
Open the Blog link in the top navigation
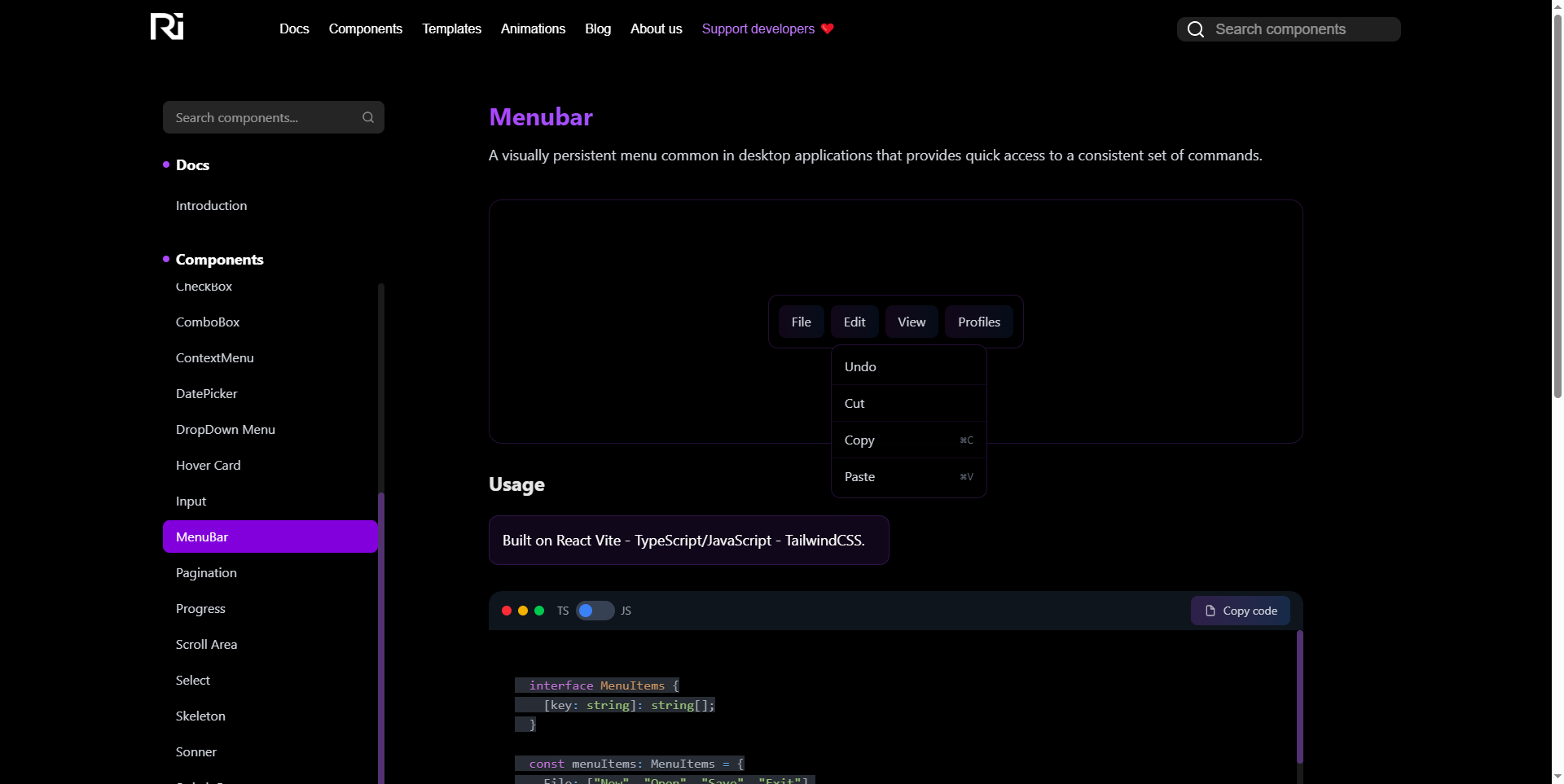click(598, 28)
